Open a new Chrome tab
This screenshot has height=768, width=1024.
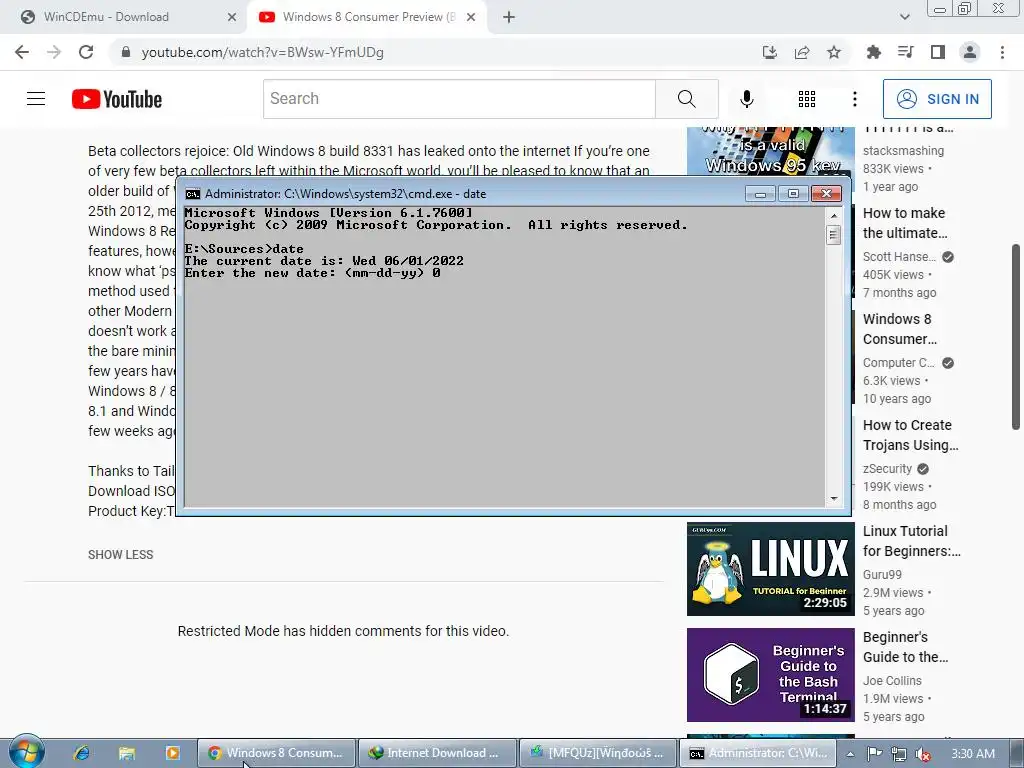coord(509,17)
